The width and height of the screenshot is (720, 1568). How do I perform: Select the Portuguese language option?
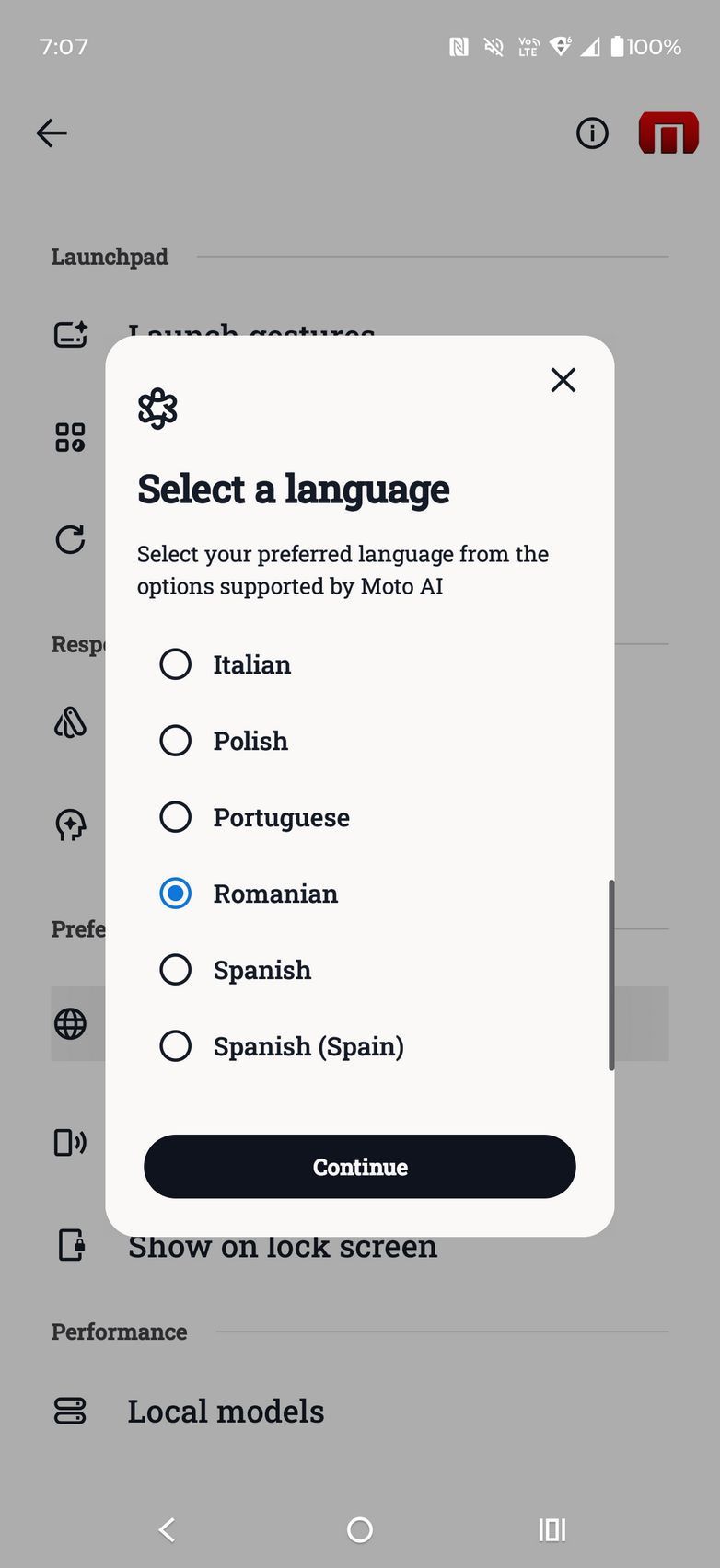pyautogui.click(x=176, y=817)
